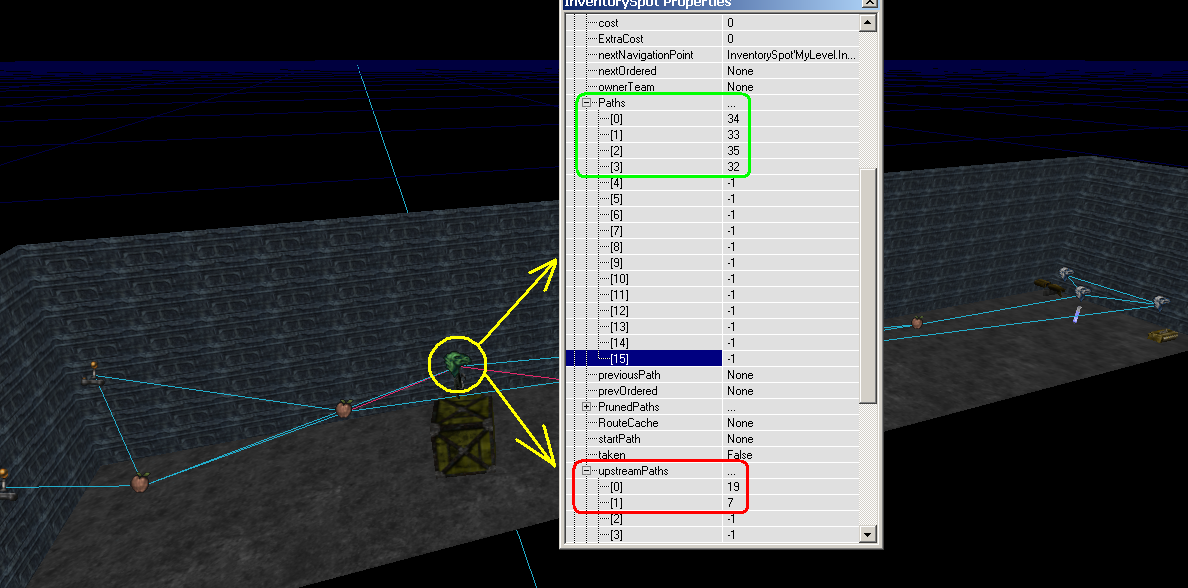Select the Paths [9] row
The image size is (1188, 588).
click(712, 263)
